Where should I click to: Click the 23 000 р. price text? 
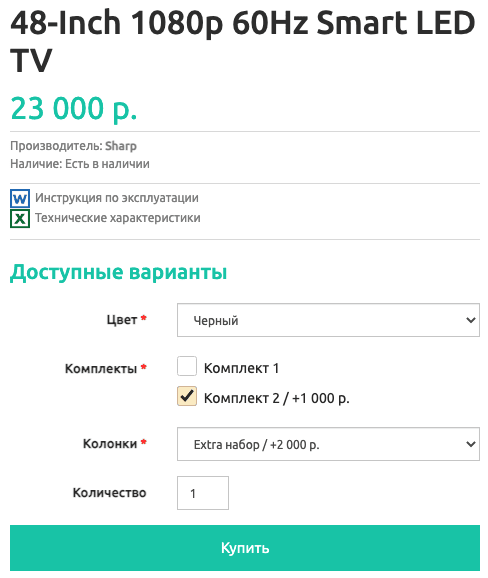[74, 108]
